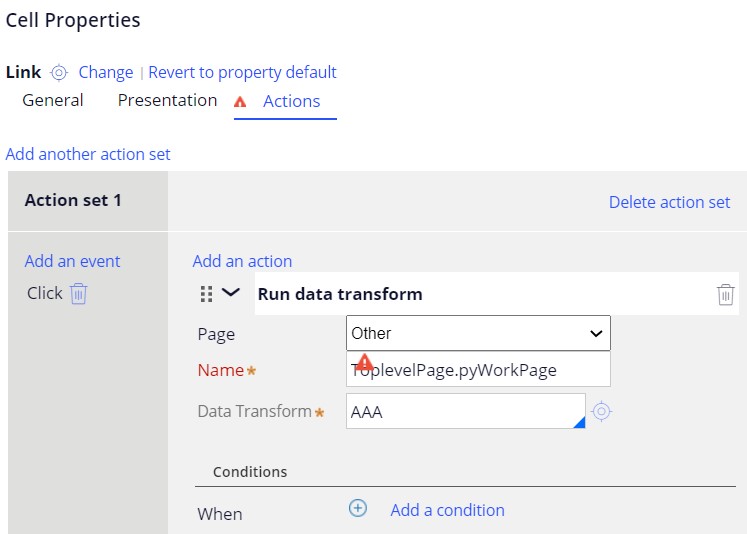Click Add another action set
The height and width of the screenshot is (534, 747).
[88, 154]
